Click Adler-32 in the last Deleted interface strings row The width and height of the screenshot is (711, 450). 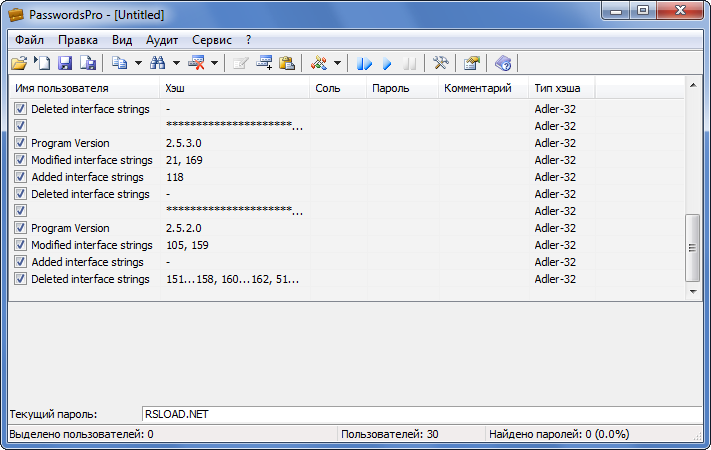555,279
